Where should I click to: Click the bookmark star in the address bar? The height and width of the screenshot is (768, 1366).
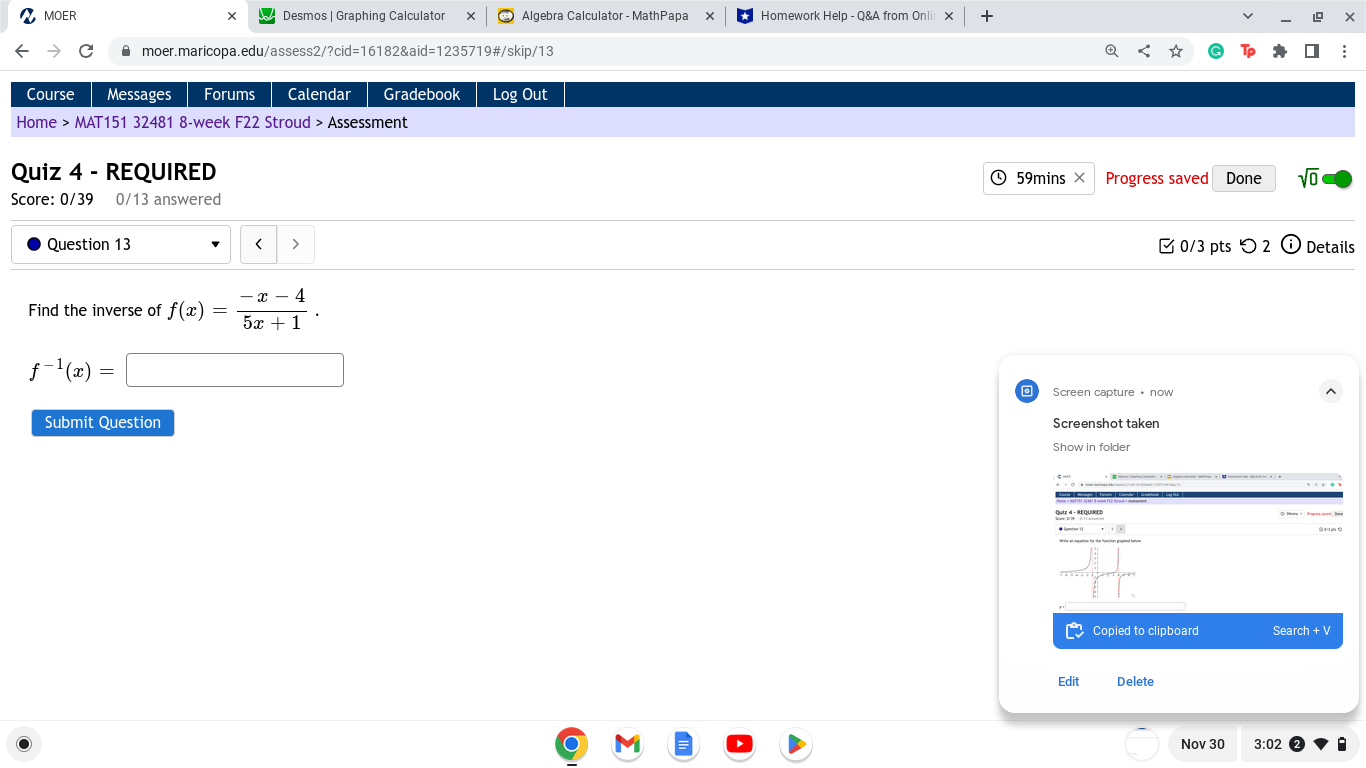coord(1176,50)
